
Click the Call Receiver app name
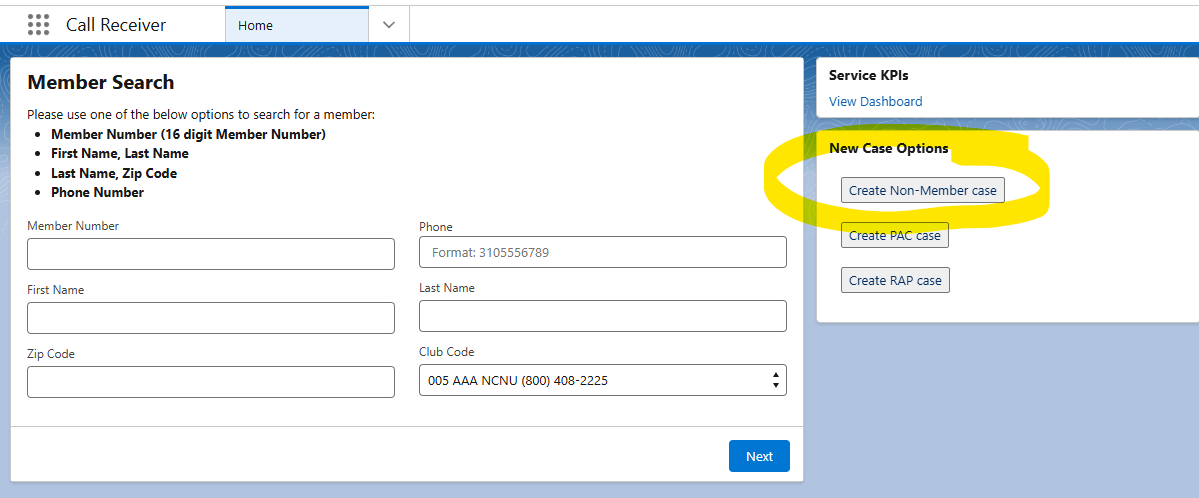tap(116, 25)
